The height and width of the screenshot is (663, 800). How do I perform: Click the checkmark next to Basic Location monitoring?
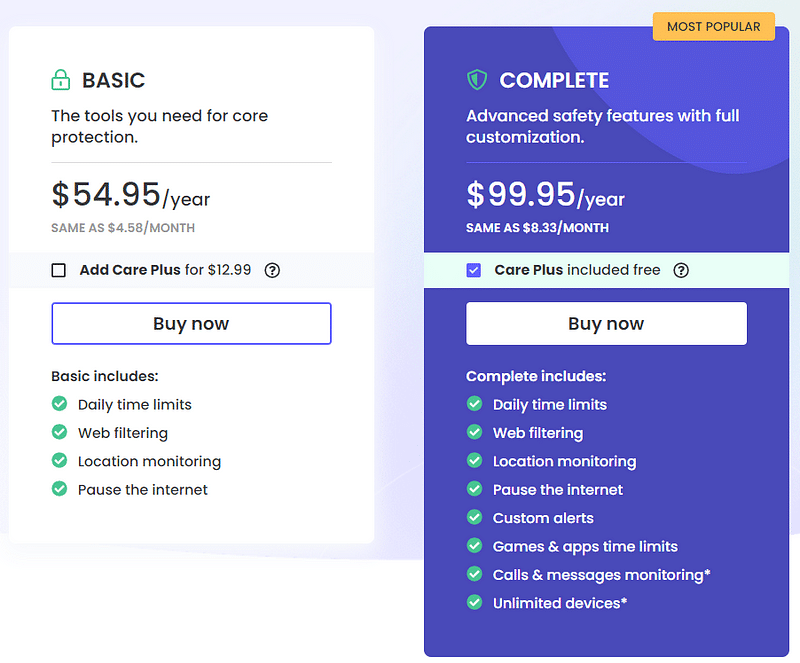click(60, 460)
